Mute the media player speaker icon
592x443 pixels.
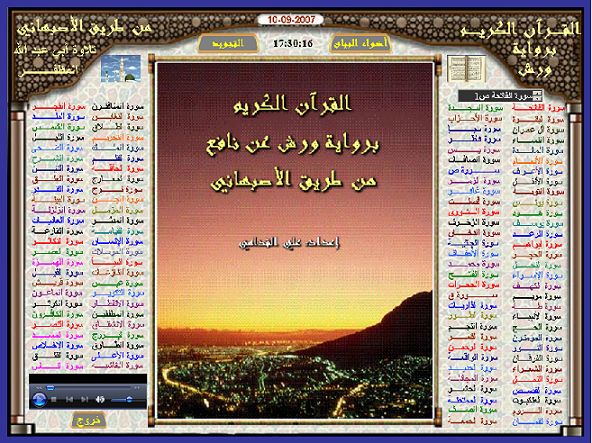(x=100, y=399)
